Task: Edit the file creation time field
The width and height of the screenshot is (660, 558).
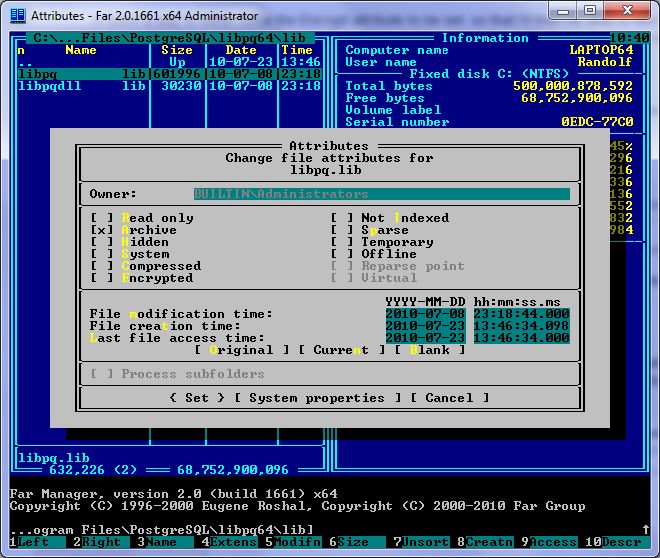Action: click(522, 326)
